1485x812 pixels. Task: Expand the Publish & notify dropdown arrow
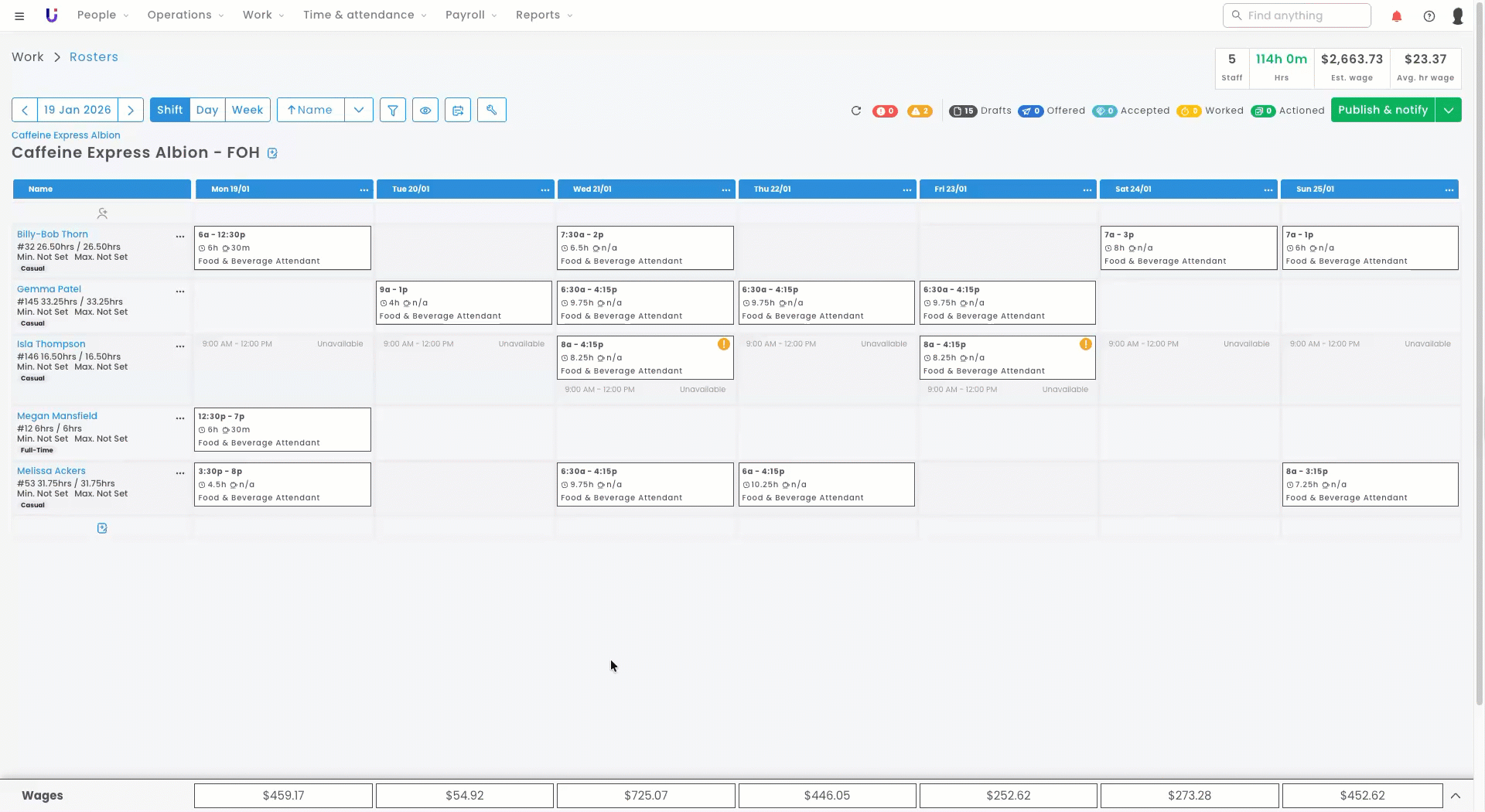(1449, 110)
